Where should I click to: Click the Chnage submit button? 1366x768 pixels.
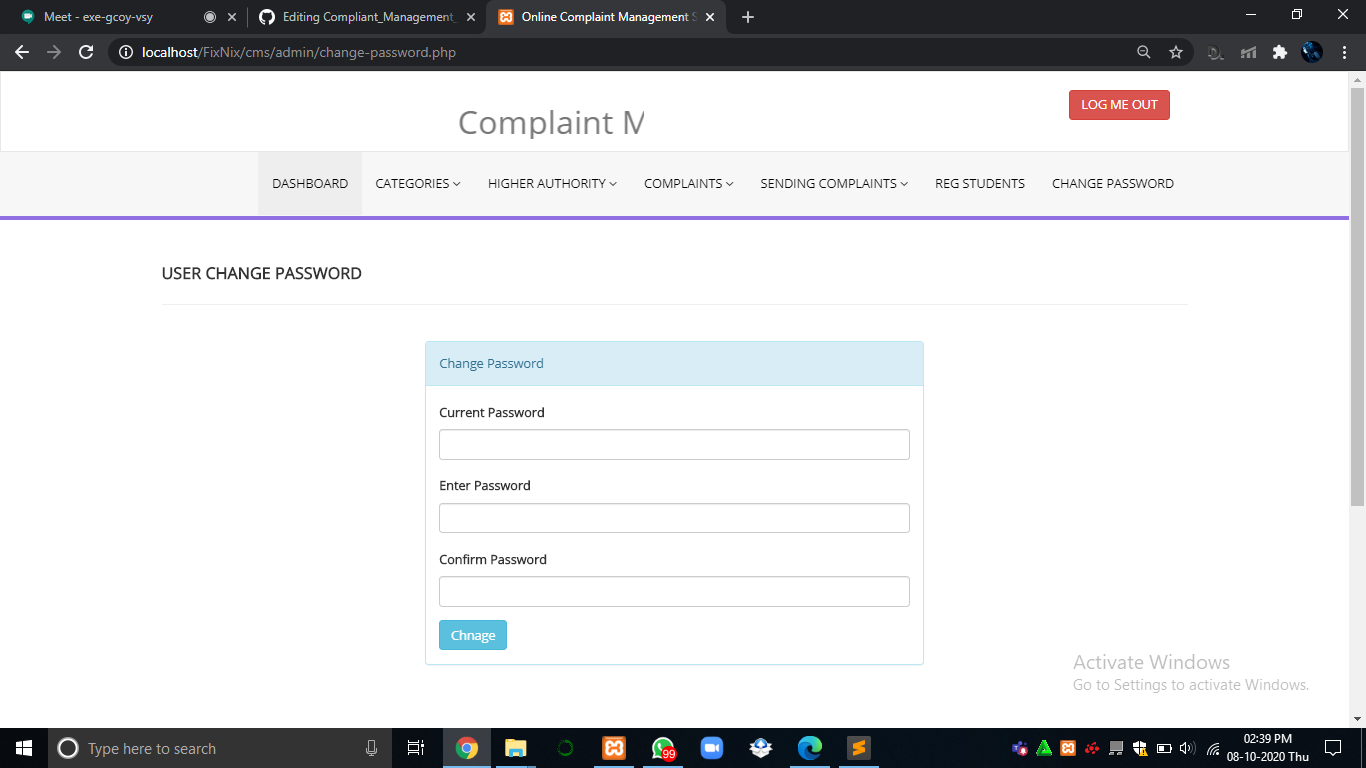[472, 635]
